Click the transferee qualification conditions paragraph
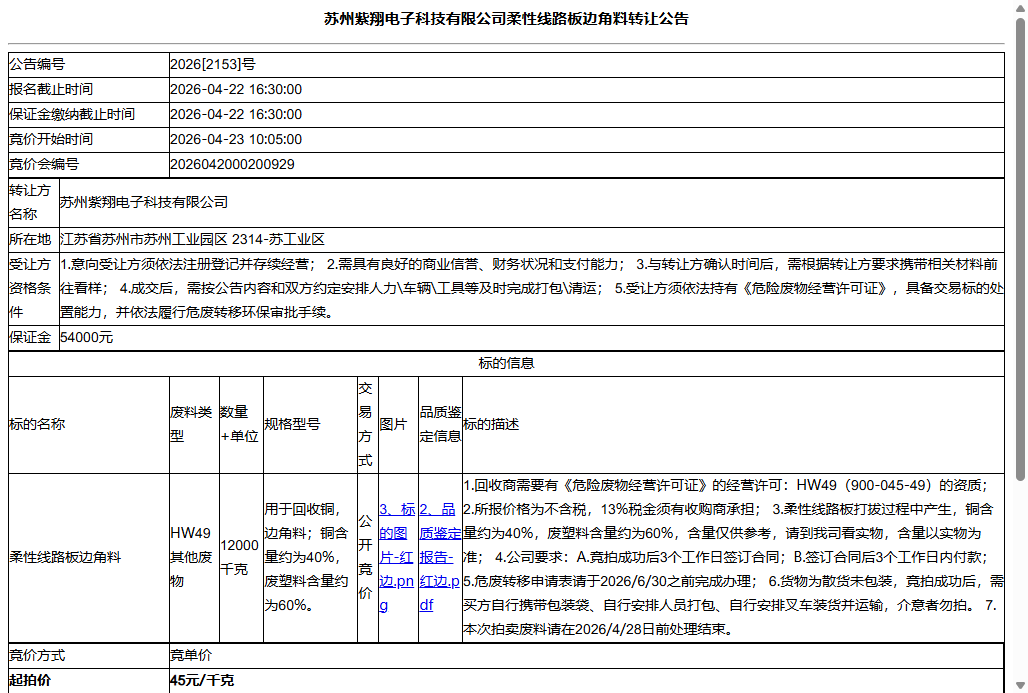 click(532, 288)
